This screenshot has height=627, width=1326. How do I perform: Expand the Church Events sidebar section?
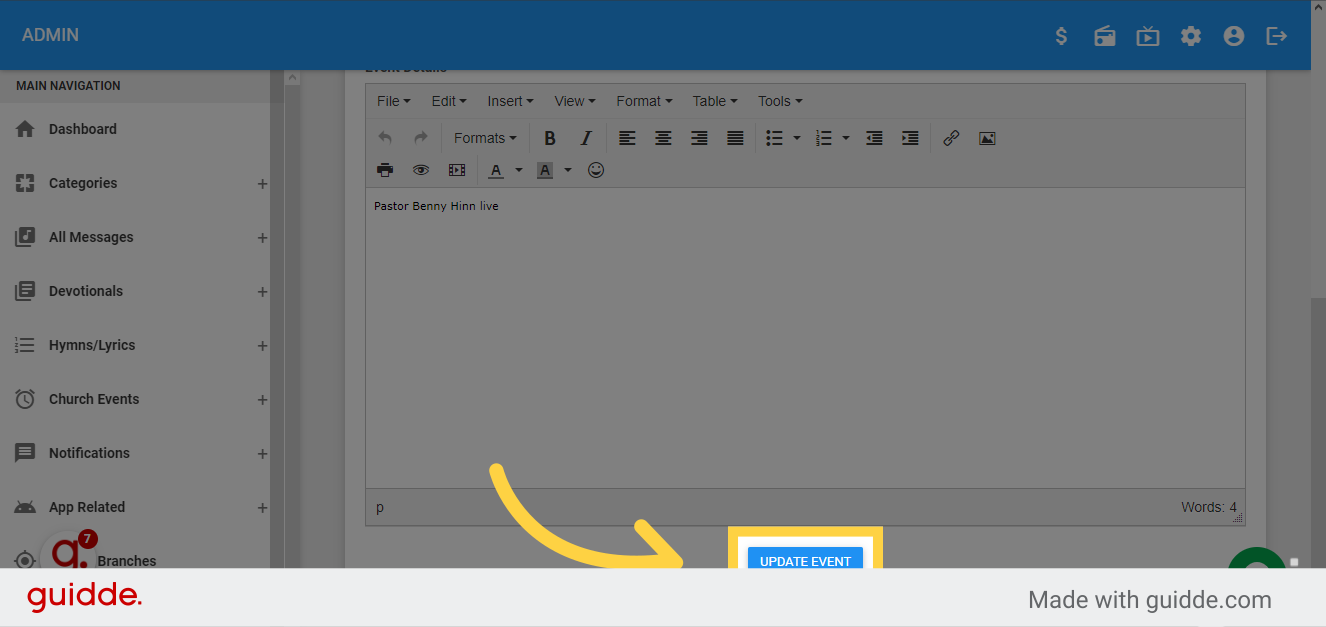[262, 399]
